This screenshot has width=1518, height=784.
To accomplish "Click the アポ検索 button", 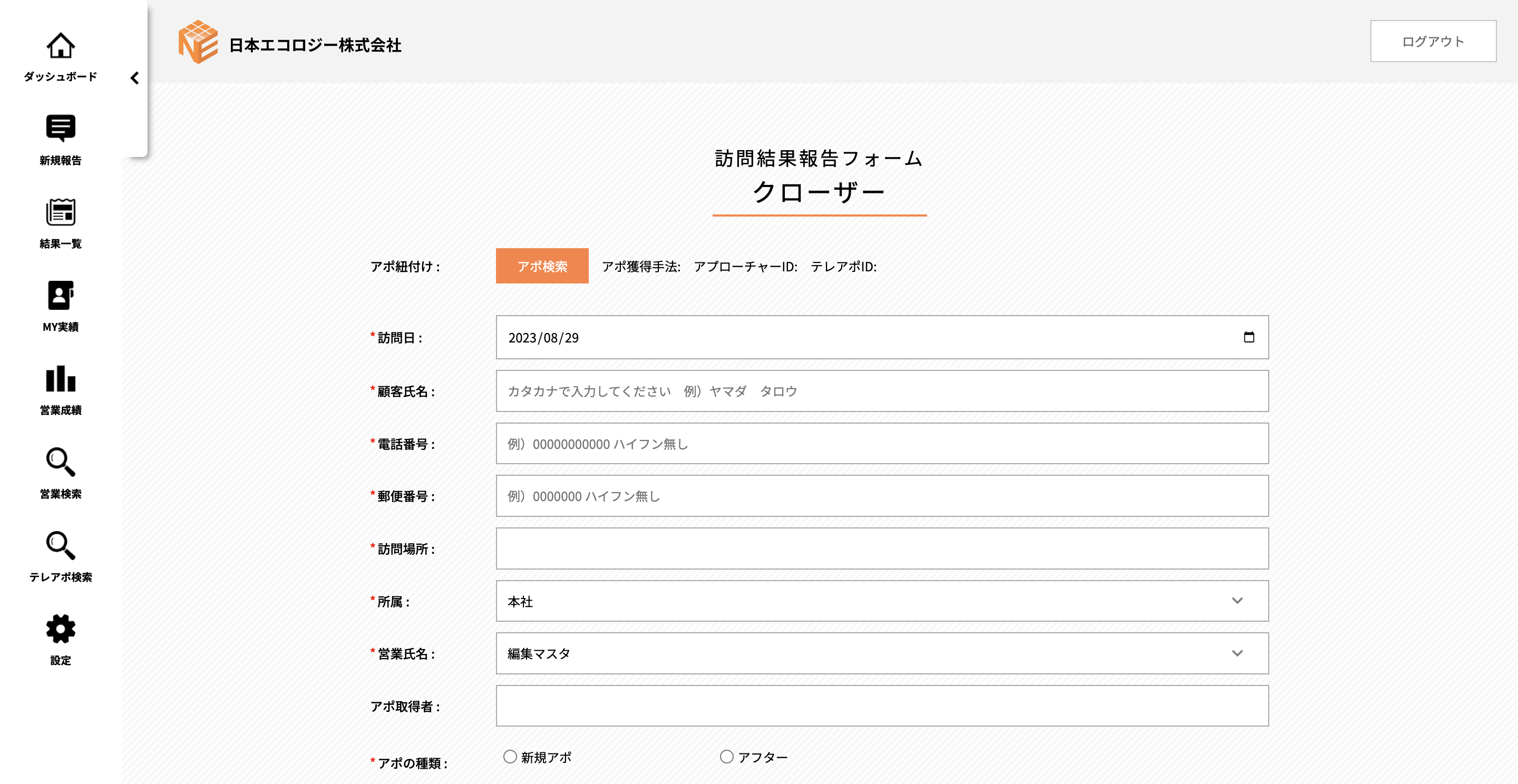I will [541, 266].
